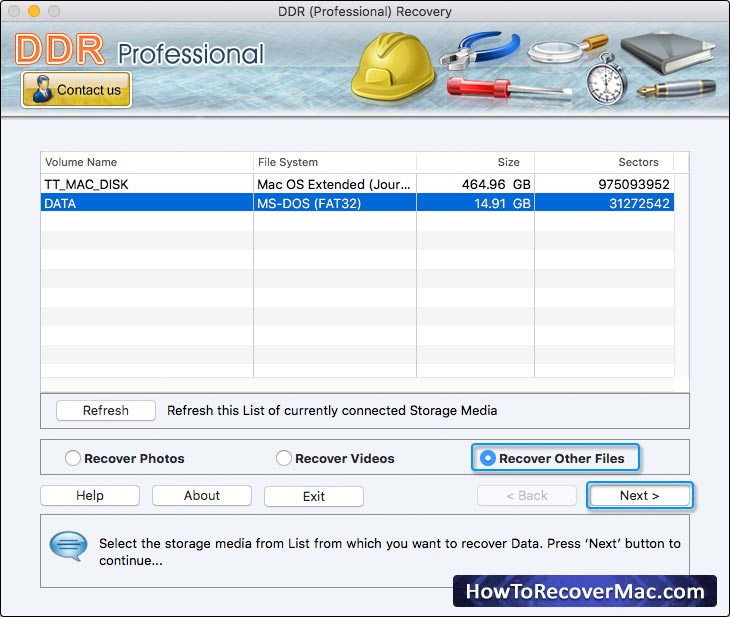Click the stopwatch icon
730x617 pixels.
tap(605, 80)
